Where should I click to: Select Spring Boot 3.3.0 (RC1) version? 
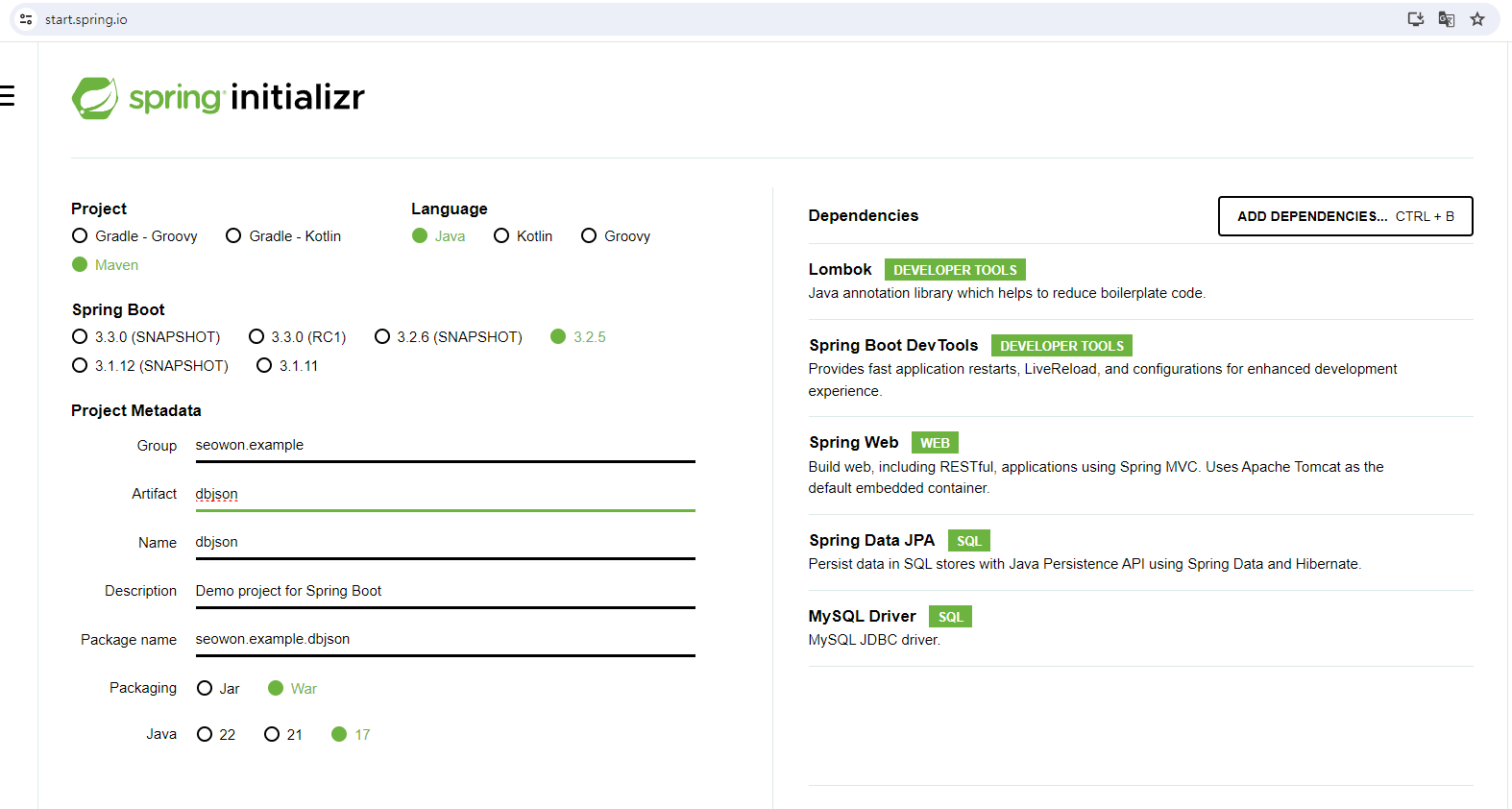click(256, 337)
